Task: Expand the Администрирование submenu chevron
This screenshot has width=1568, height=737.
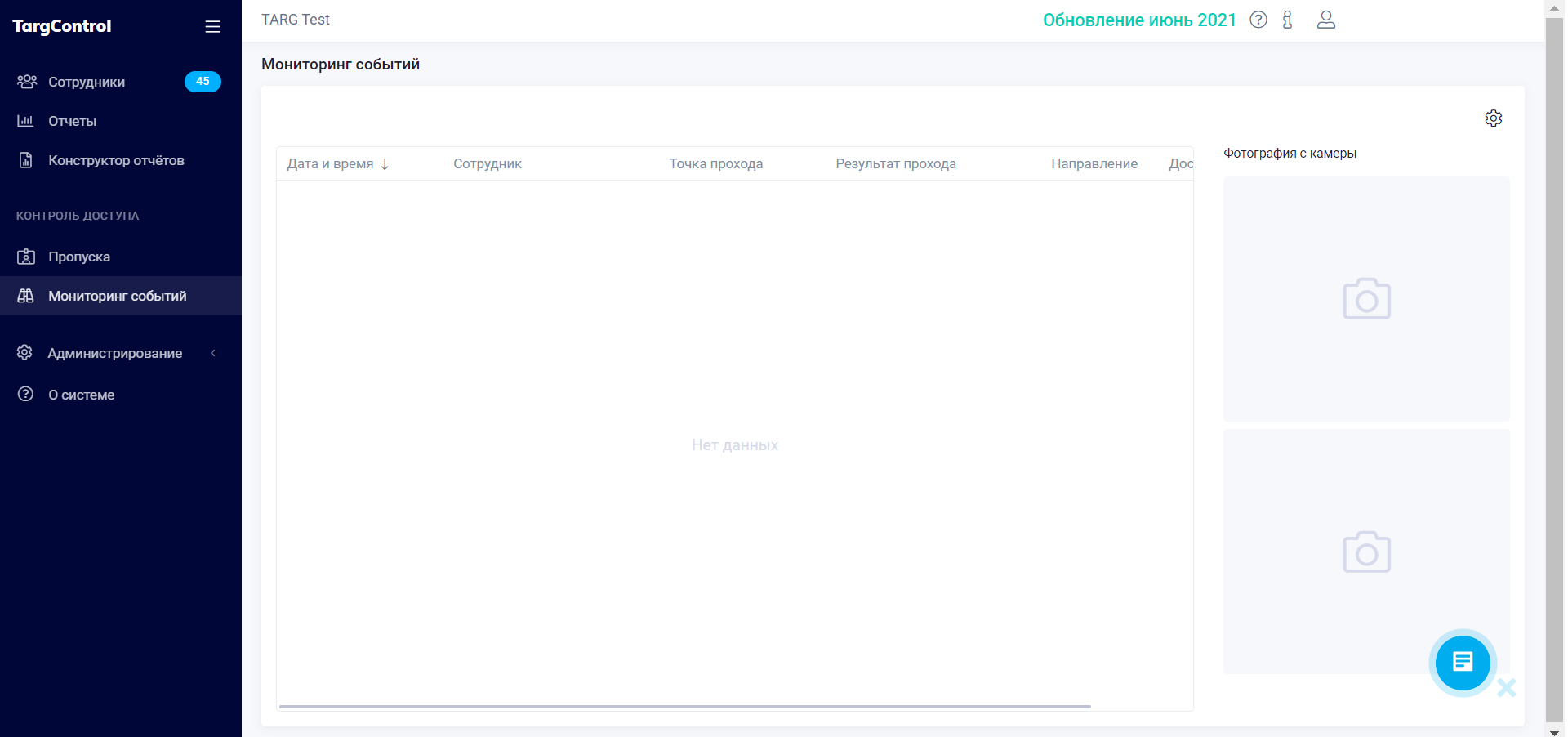Action: [213, 353]
